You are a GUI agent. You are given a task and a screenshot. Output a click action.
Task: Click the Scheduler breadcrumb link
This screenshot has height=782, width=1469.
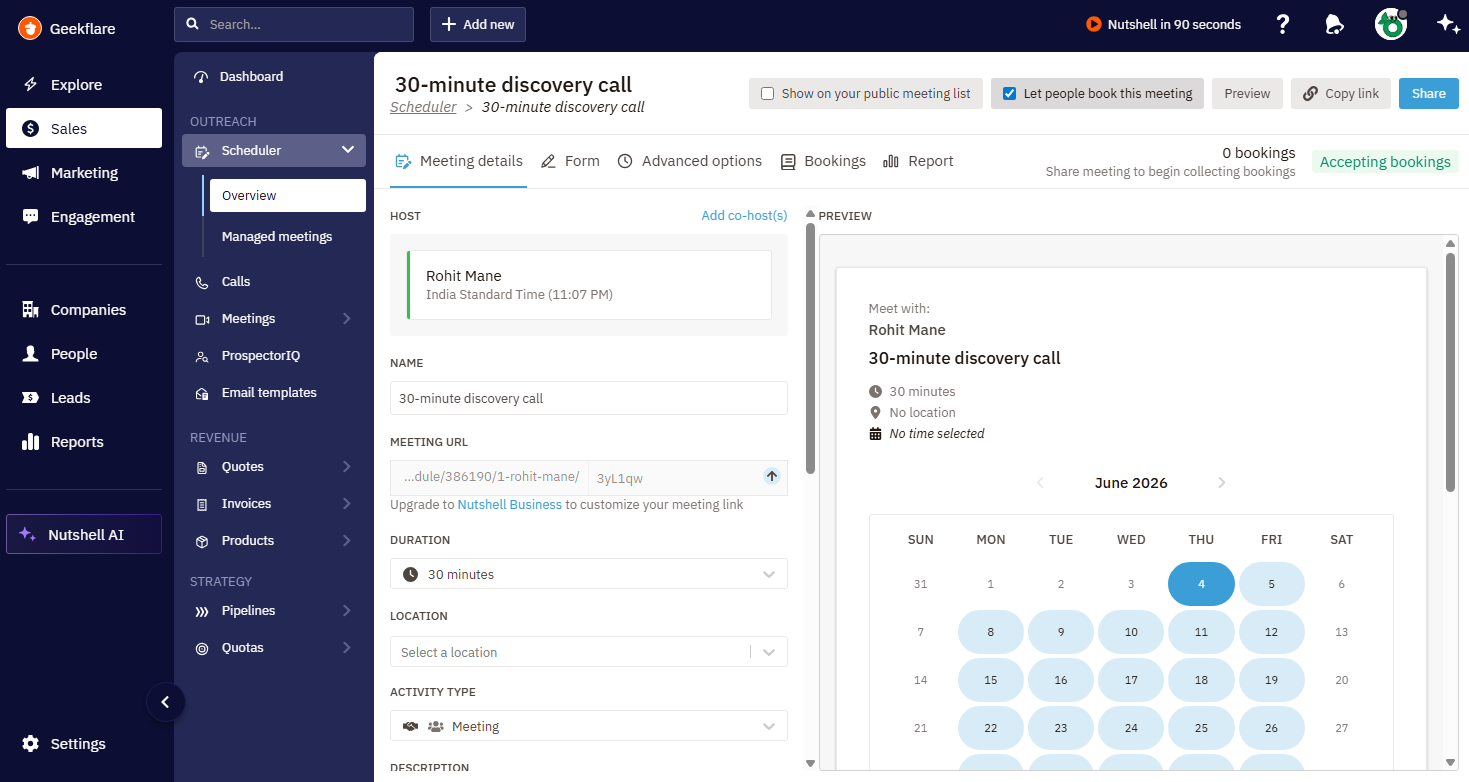click(423, 107)
